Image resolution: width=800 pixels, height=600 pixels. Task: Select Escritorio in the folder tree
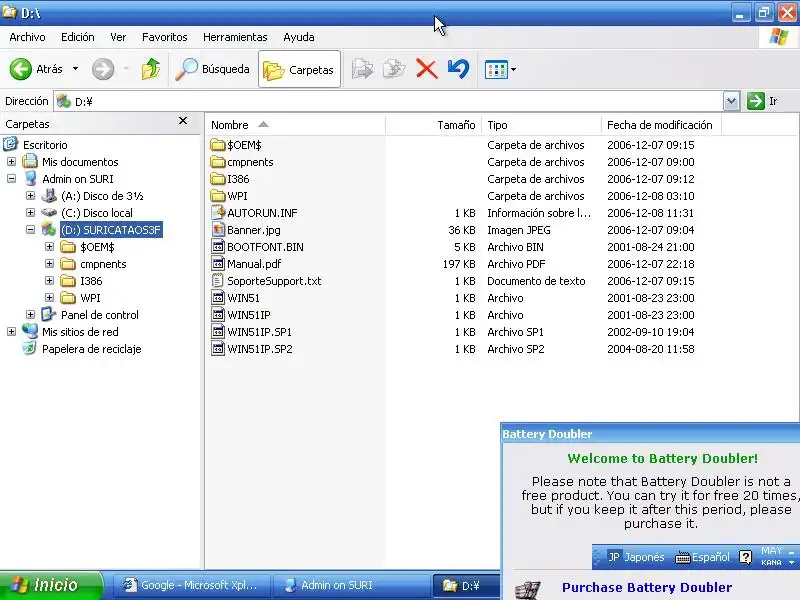(x=45, y=145)
